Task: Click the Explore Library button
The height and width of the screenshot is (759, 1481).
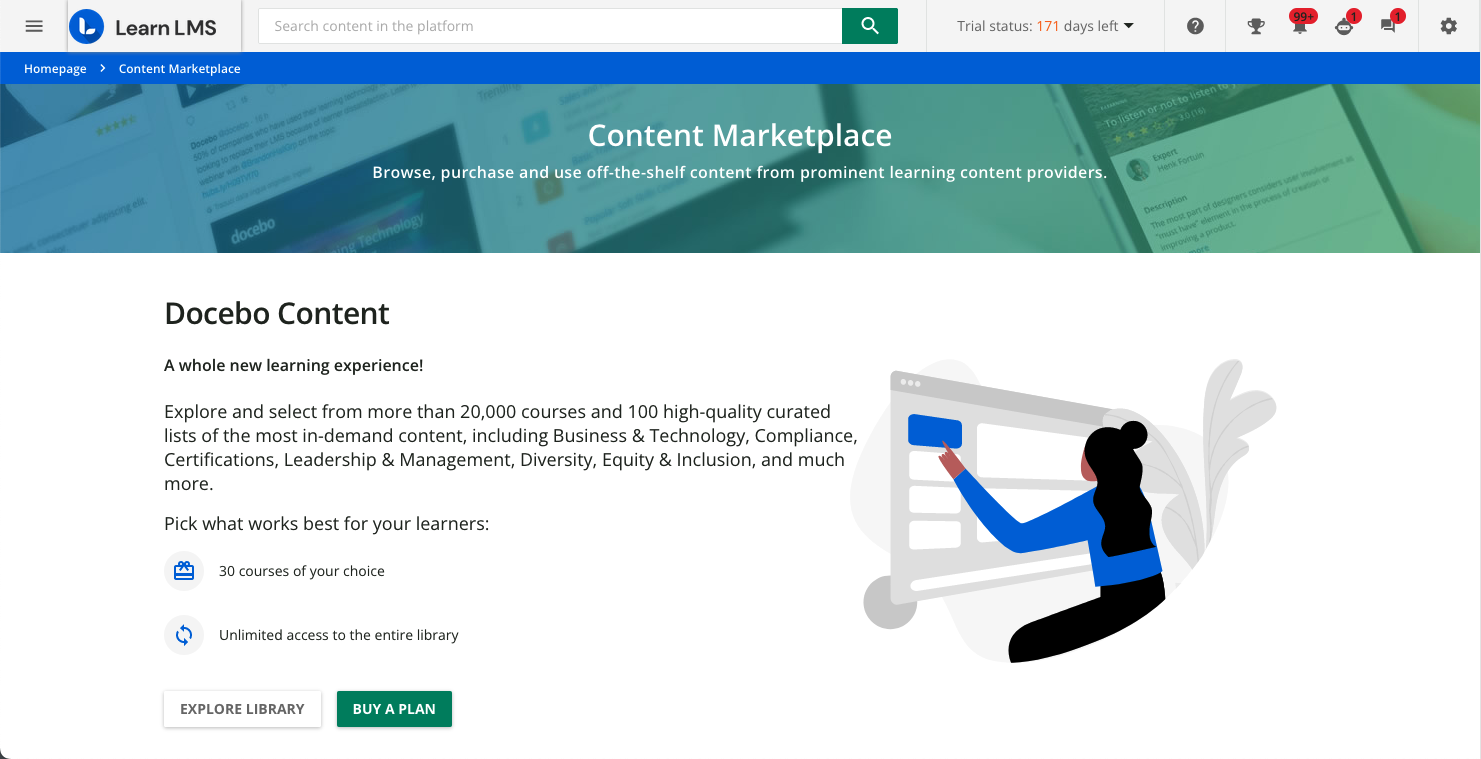Action: 242,709
